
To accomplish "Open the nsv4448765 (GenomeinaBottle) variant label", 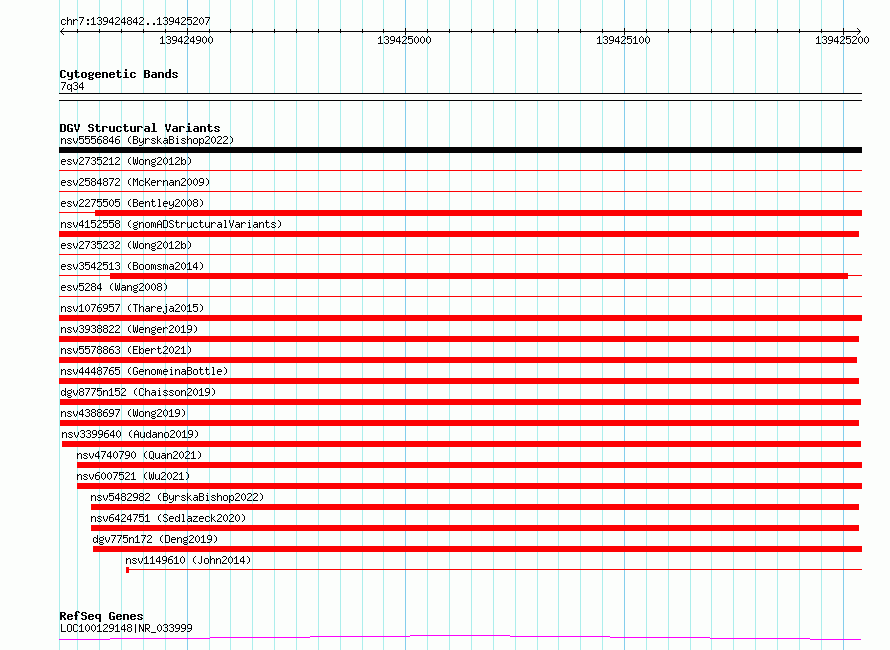I will click(x=144, y=371).
